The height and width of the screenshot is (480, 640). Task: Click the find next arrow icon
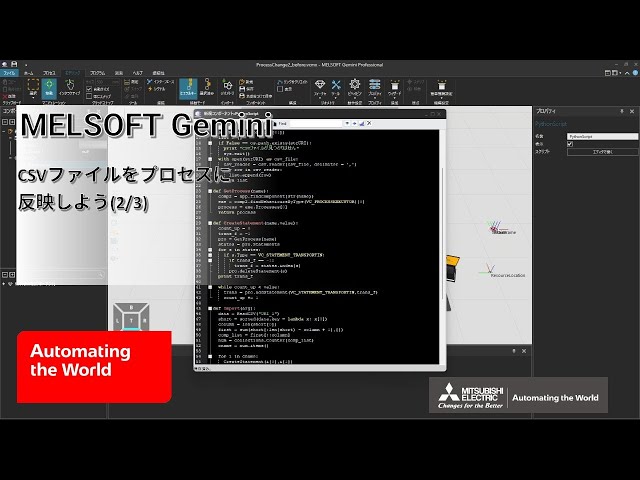click(354, 123)
